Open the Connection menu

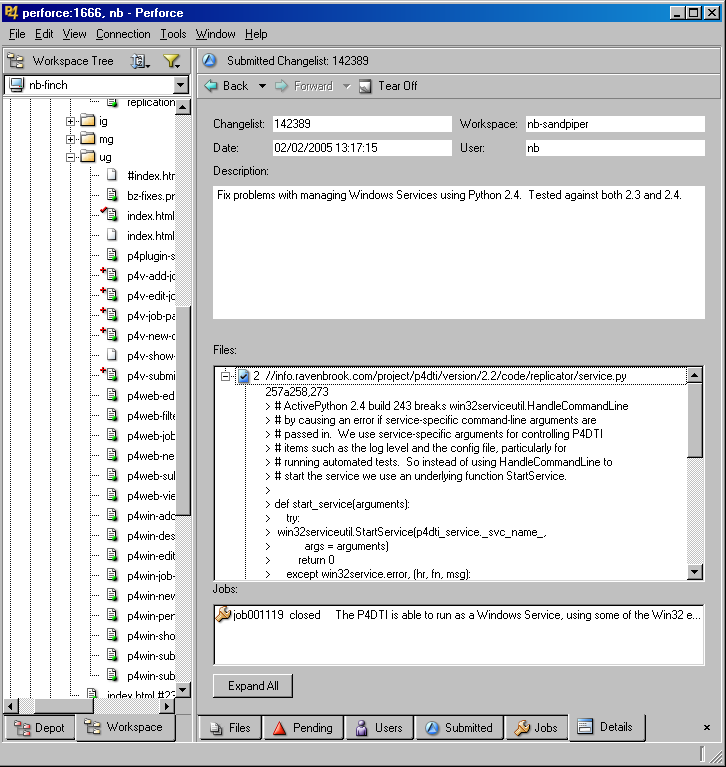click(x=123, y=34)
